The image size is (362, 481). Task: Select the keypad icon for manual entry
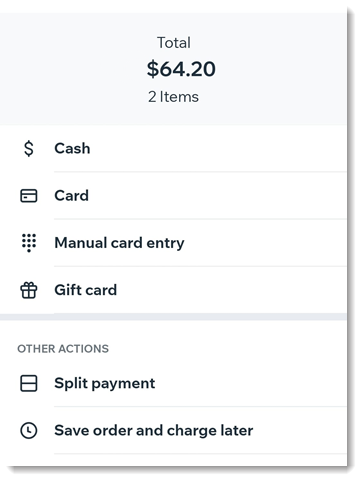pos(29,243)
